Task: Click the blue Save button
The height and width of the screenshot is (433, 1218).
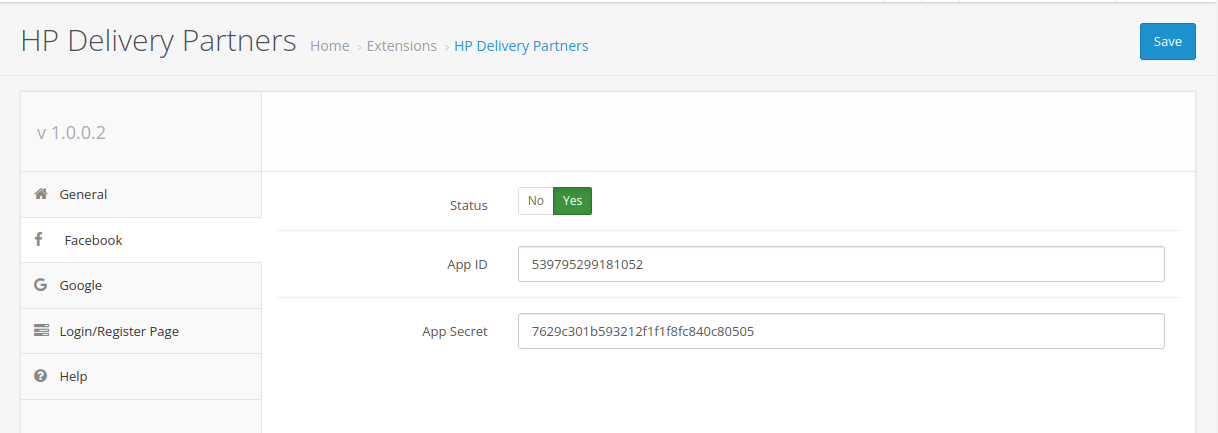Action: pos(1167,41)
